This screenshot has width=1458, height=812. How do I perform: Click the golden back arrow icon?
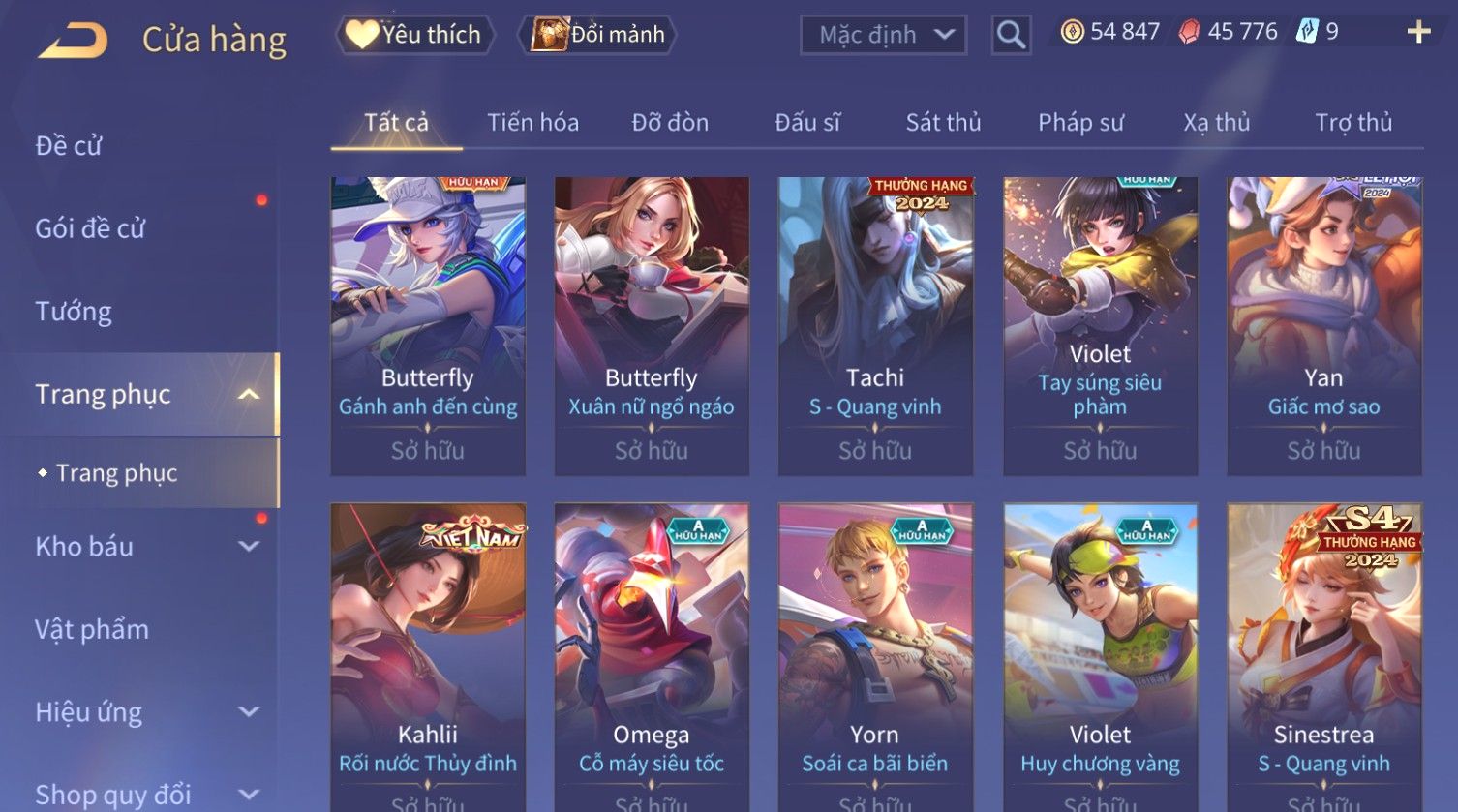tap(73, 41)
